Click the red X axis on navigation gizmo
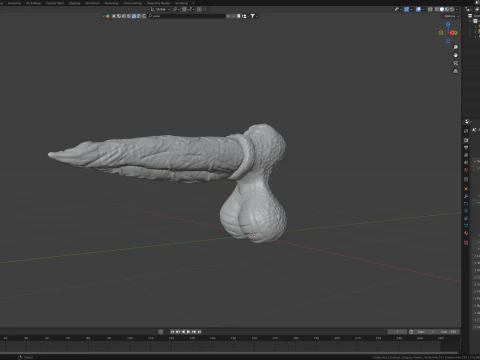 pyautogui.click(x=453, y=33)
